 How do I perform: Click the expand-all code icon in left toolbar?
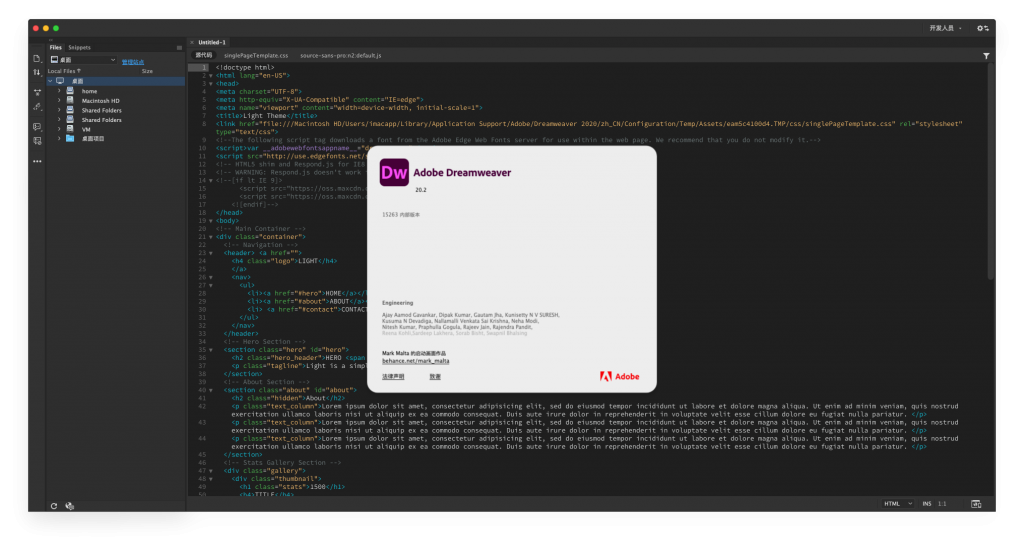37,92
